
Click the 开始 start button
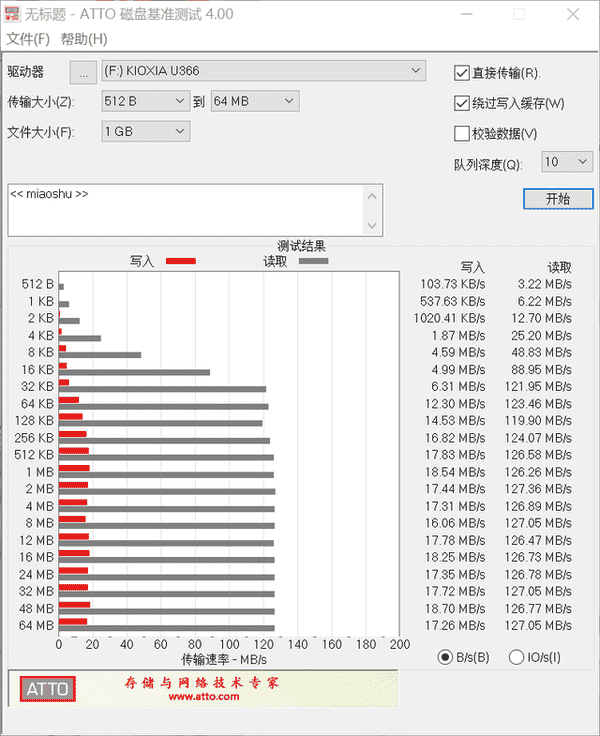pyautogui.click(x=558, y=199)
